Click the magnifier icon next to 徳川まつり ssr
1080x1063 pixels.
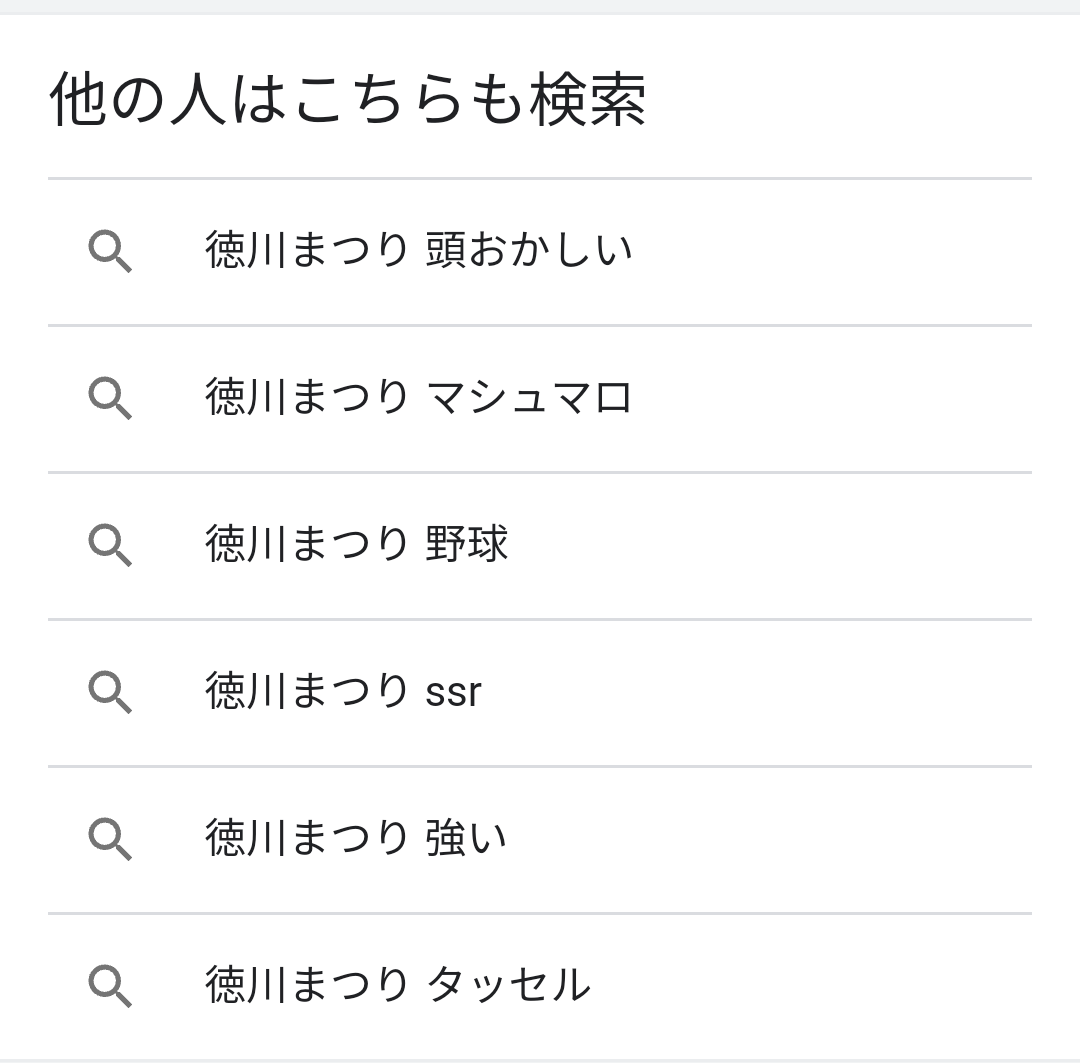coord(110,692)
